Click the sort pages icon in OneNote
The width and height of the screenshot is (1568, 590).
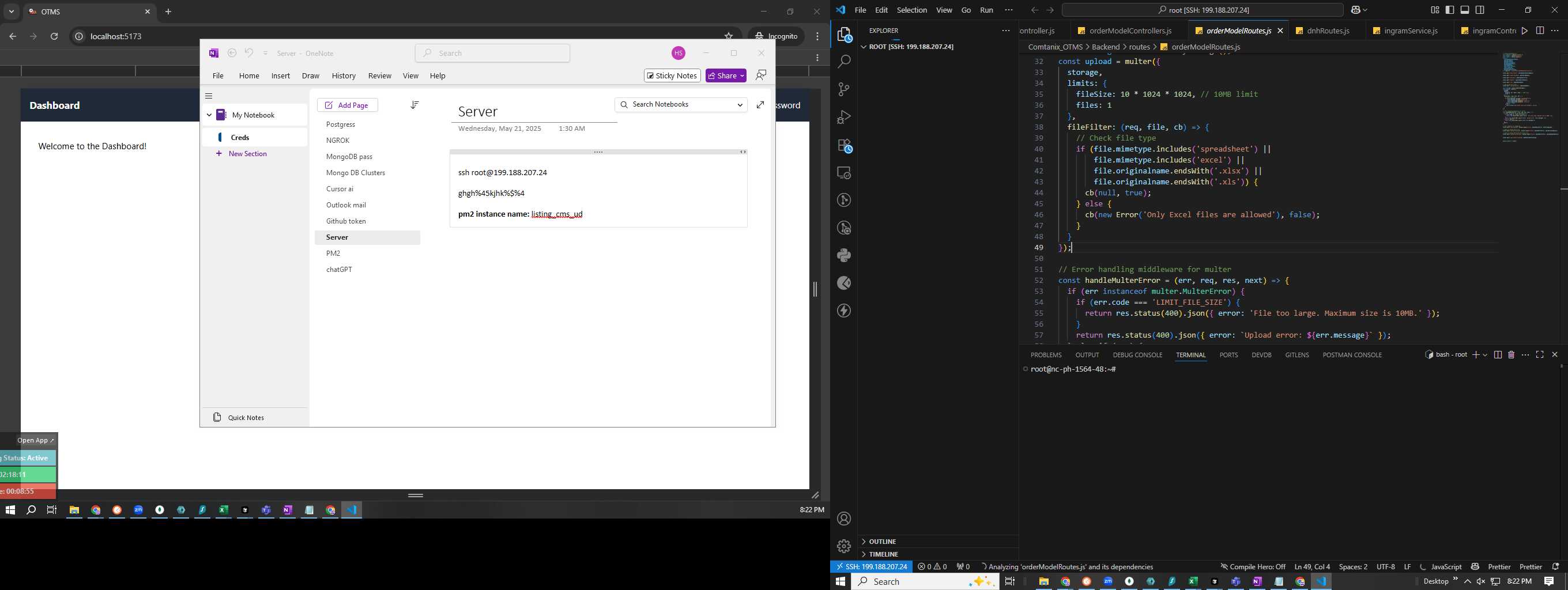click(x=414, y=105)
